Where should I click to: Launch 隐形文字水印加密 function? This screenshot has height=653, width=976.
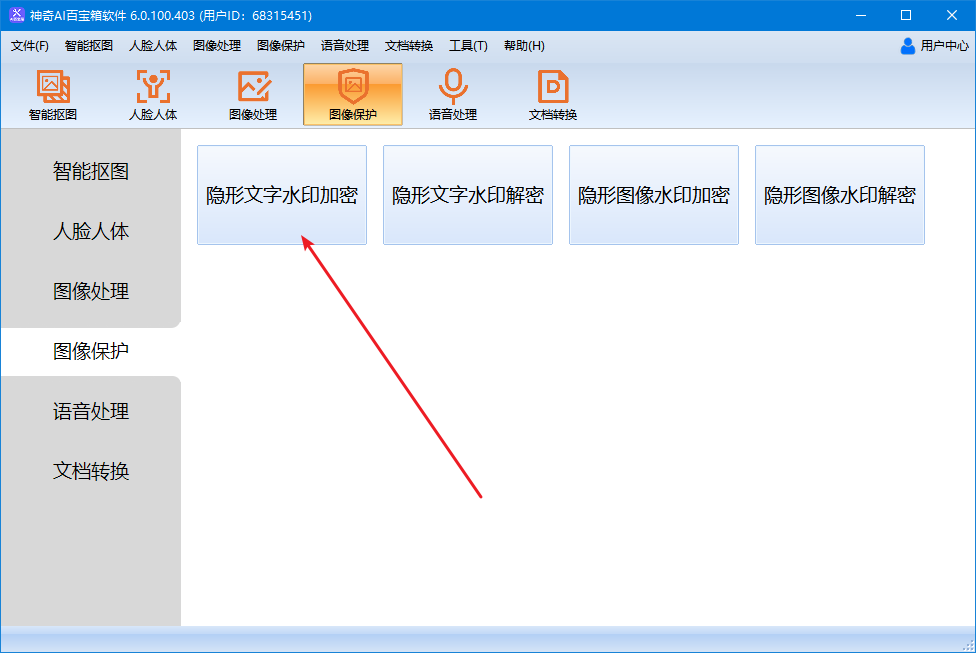pos(282,195)
